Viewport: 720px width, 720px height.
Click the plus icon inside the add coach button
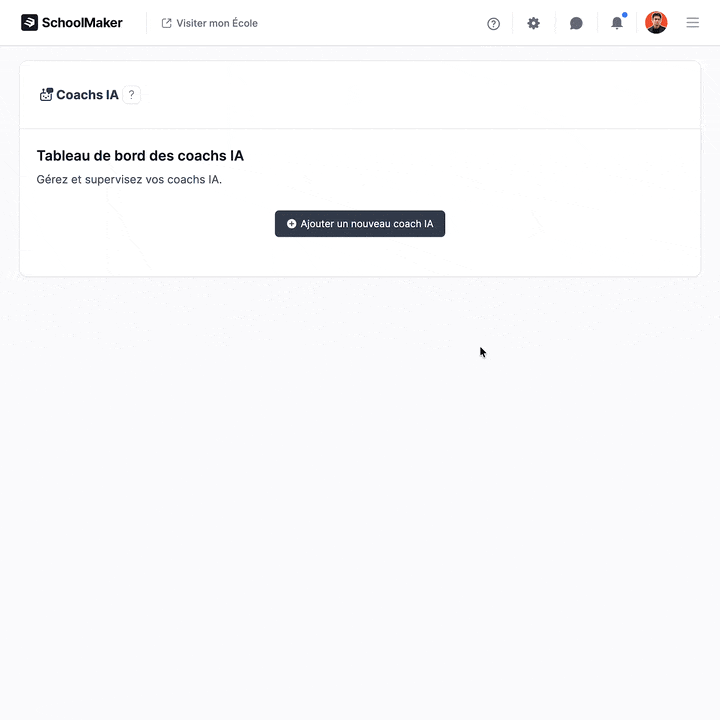point(291,224)
